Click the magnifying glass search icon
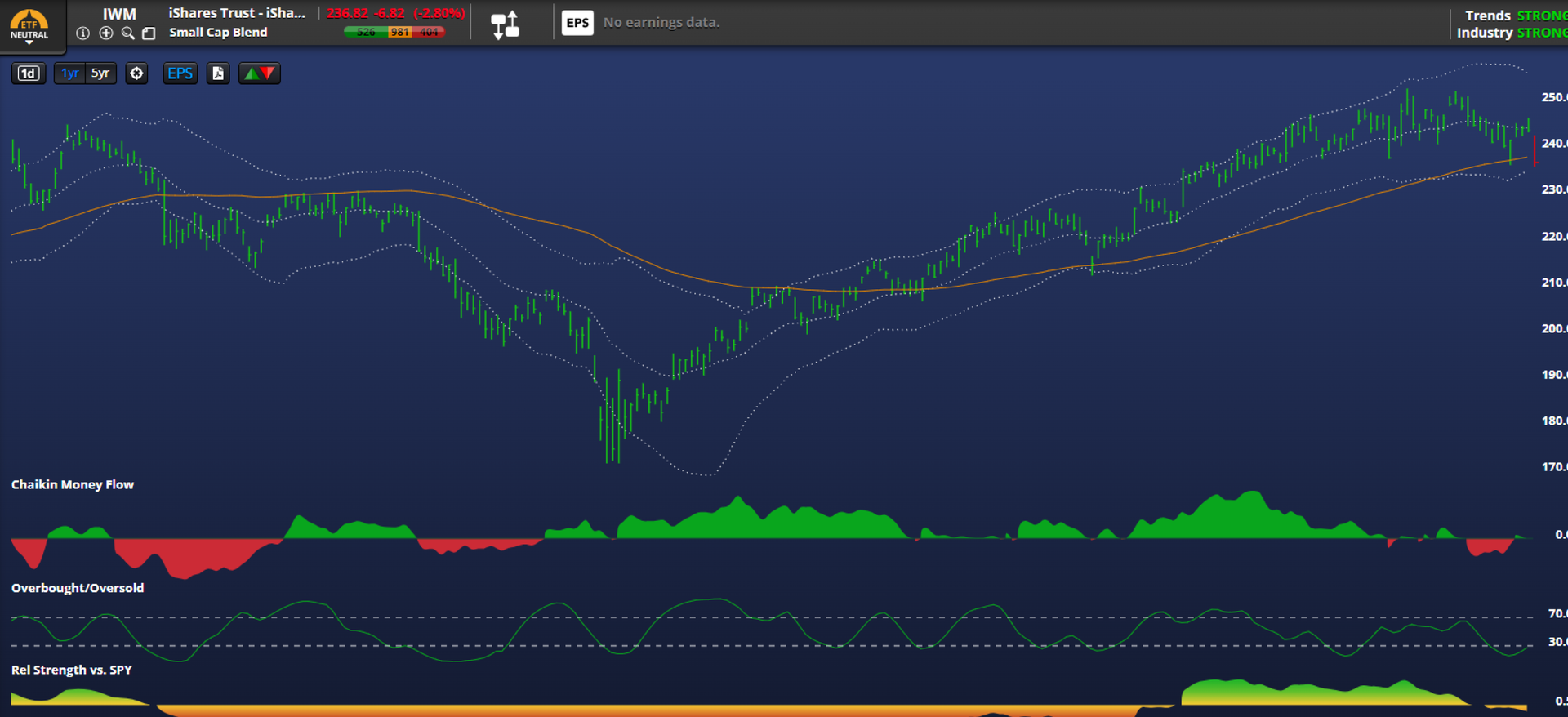Screen dimensions: 1568x717 point(127,33)
